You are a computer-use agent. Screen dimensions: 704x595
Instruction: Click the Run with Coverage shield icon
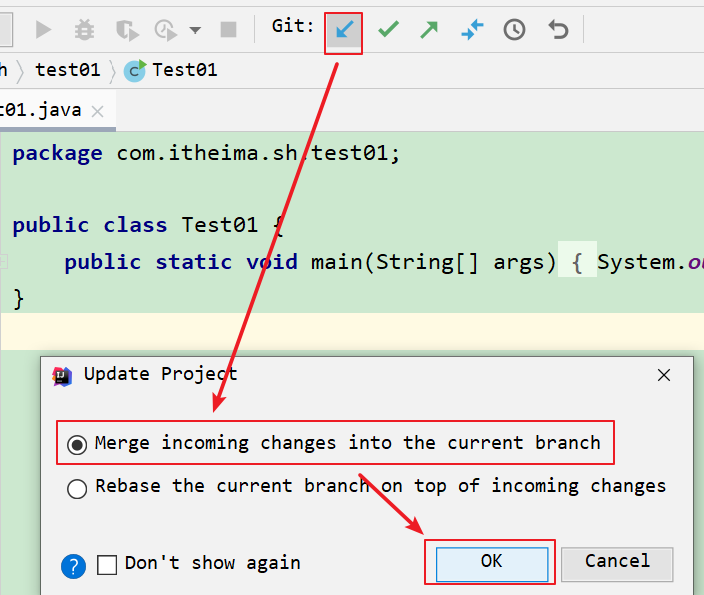[125, 29]
